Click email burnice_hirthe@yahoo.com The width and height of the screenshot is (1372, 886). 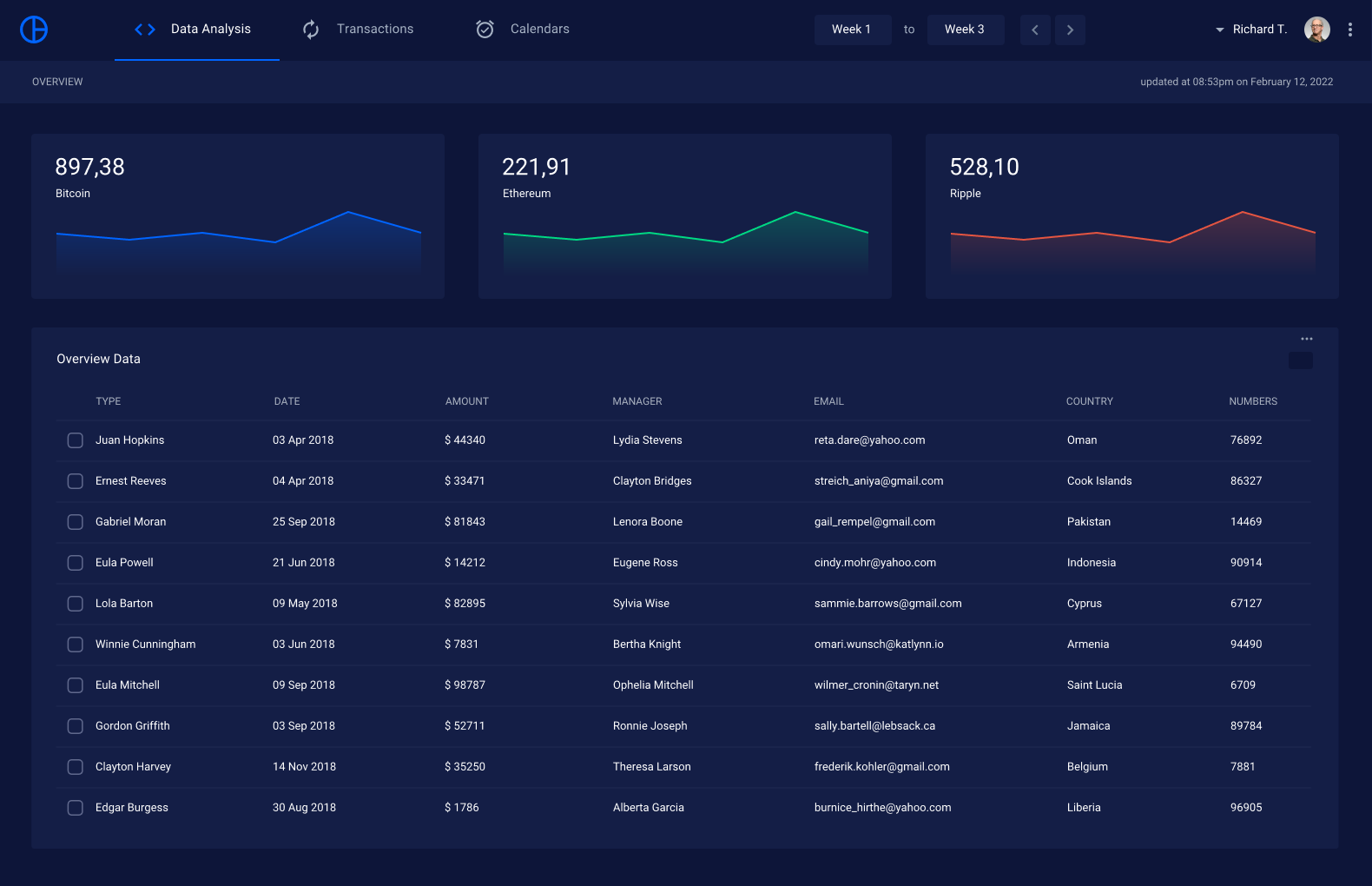[882, 808]
